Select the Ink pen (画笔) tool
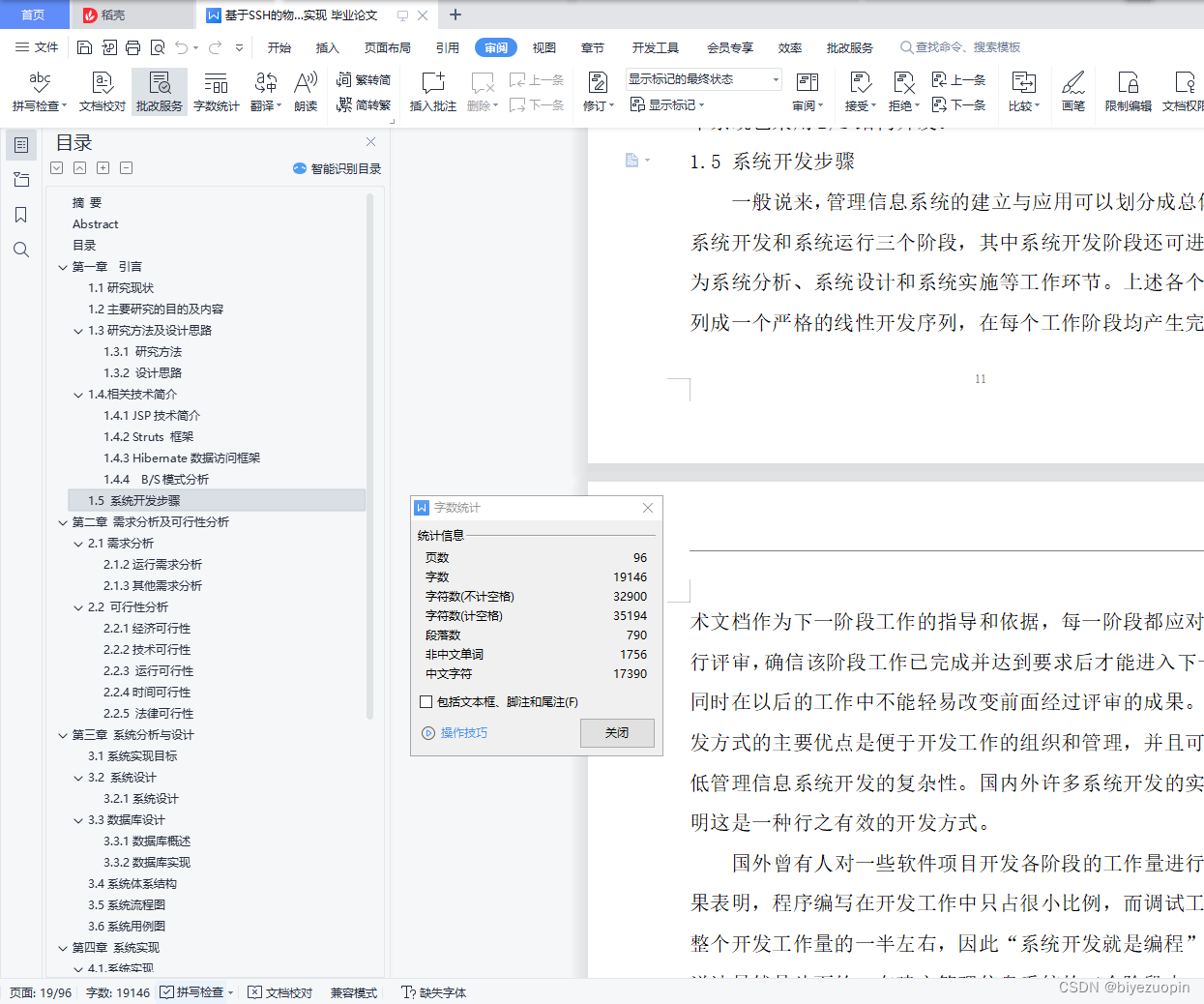Viewport: 1204px width, 1004px height. 1073,92
